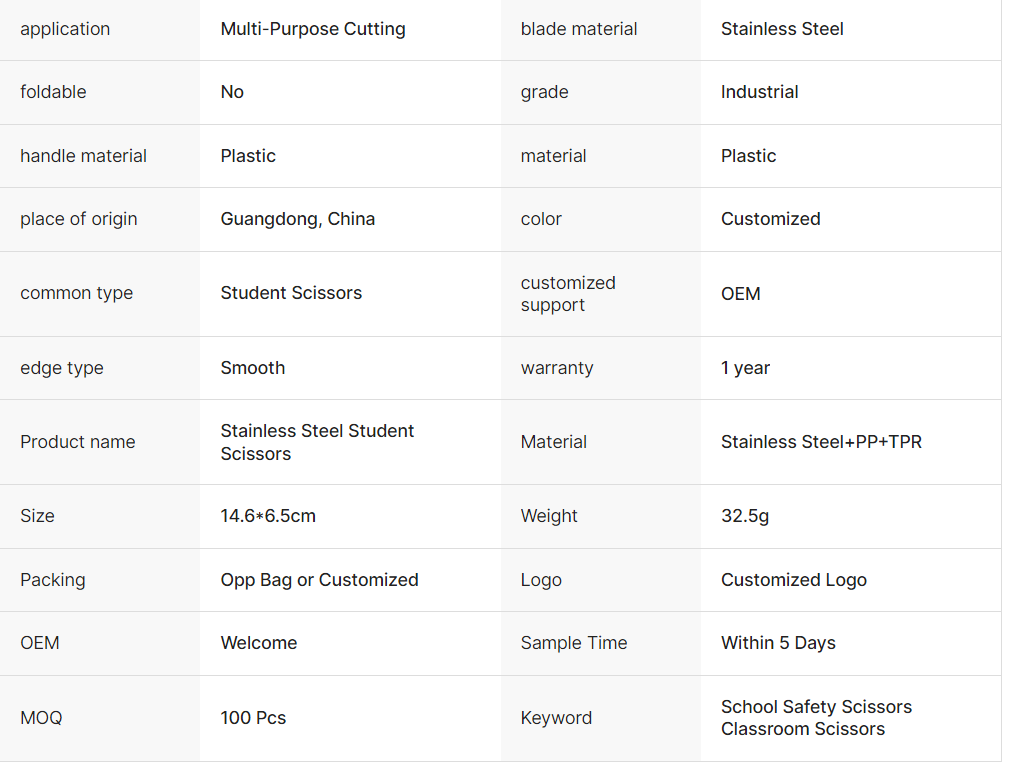The image size is (1011, 764).
Task: Click the 'Customized Logo' value
Action: 794,580
